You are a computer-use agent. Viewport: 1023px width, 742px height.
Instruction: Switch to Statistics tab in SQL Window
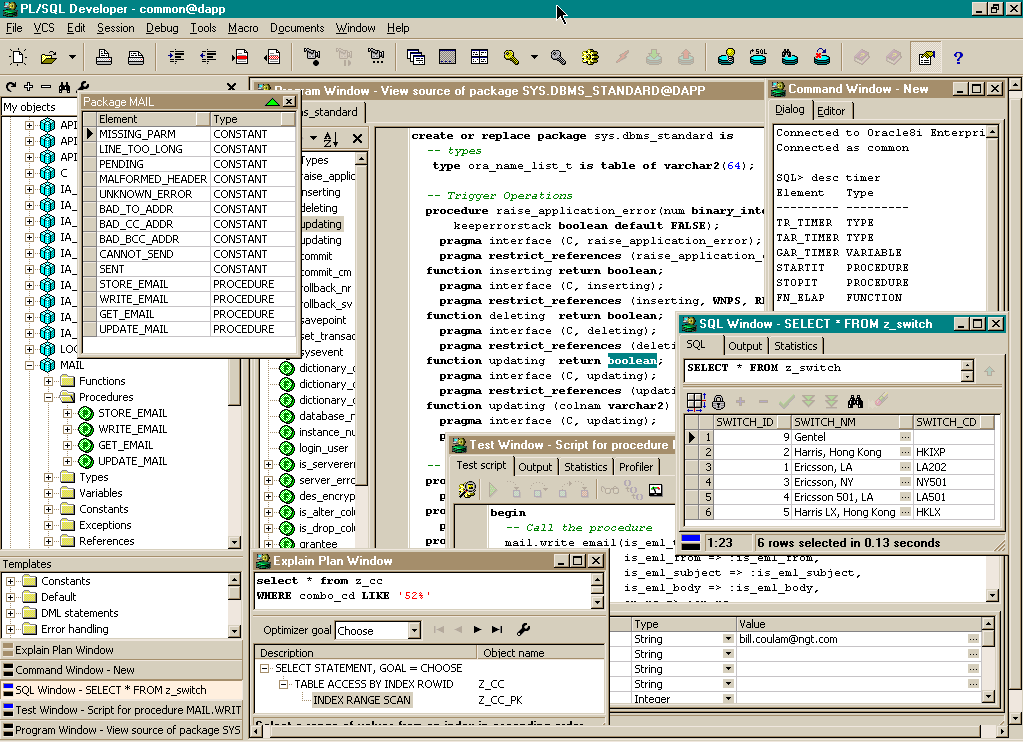[796, 346]
